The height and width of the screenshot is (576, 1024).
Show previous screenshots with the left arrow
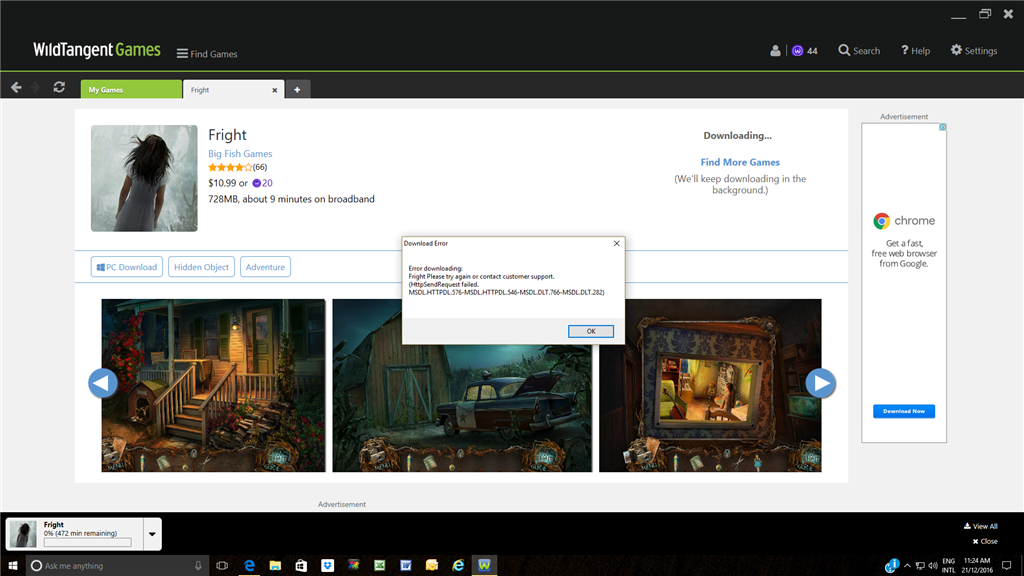pos(103,383)
